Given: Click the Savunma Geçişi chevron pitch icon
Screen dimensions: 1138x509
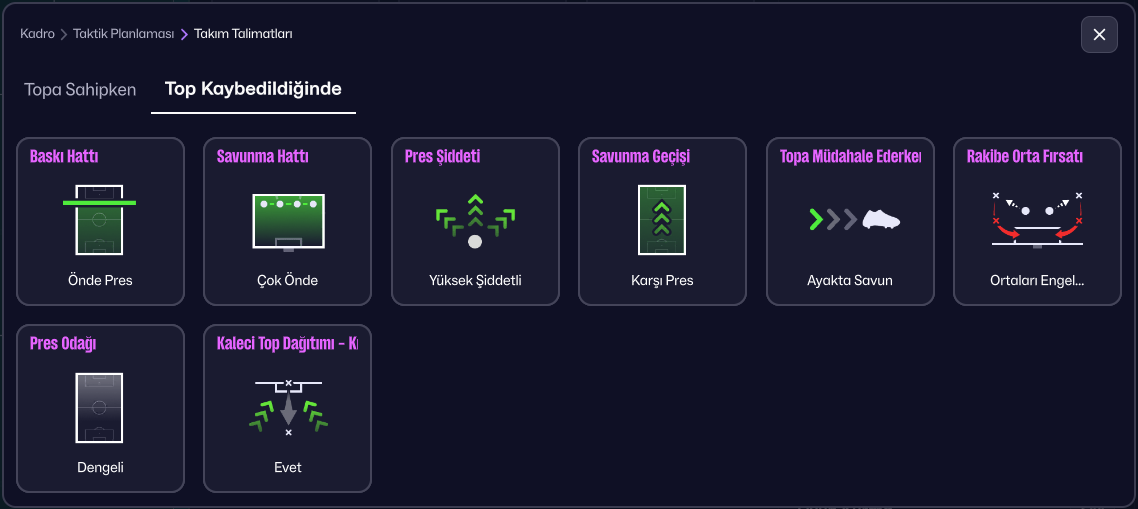Looking at the screenshot, I should tap(662, 219).
